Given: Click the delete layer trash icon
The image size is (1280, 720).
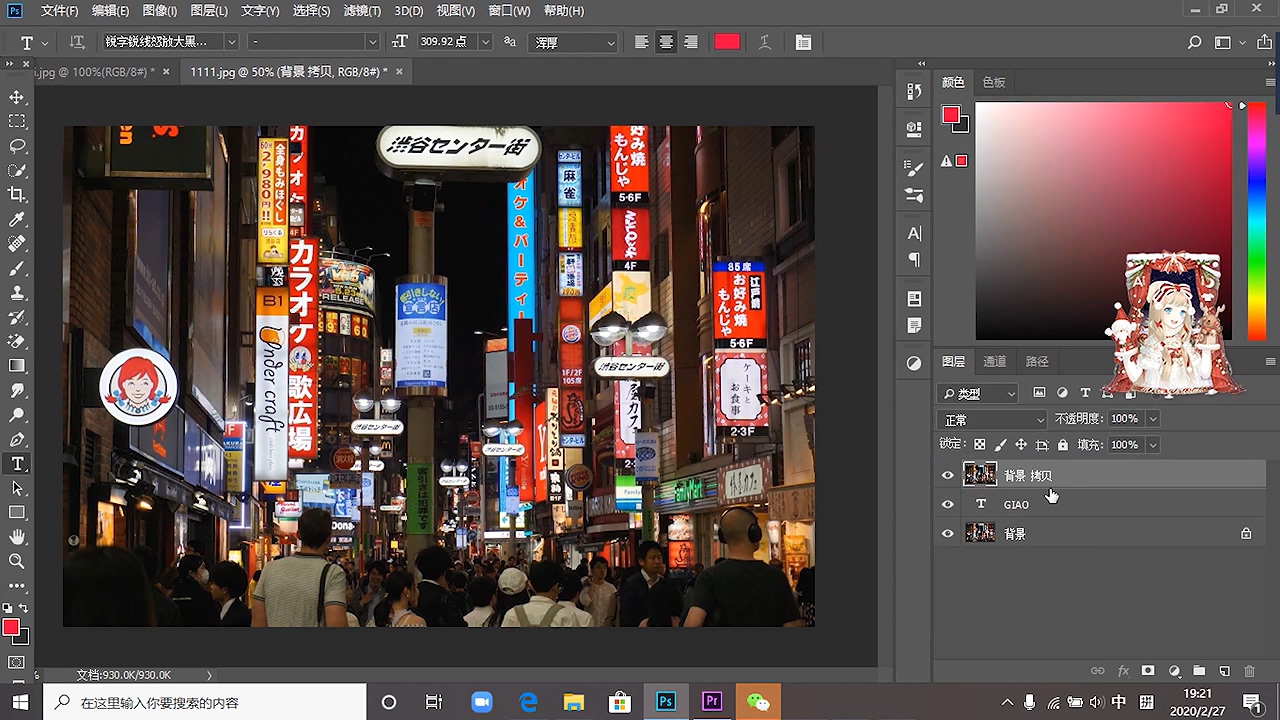Looking at the screenshot, I should (1249, 671).
